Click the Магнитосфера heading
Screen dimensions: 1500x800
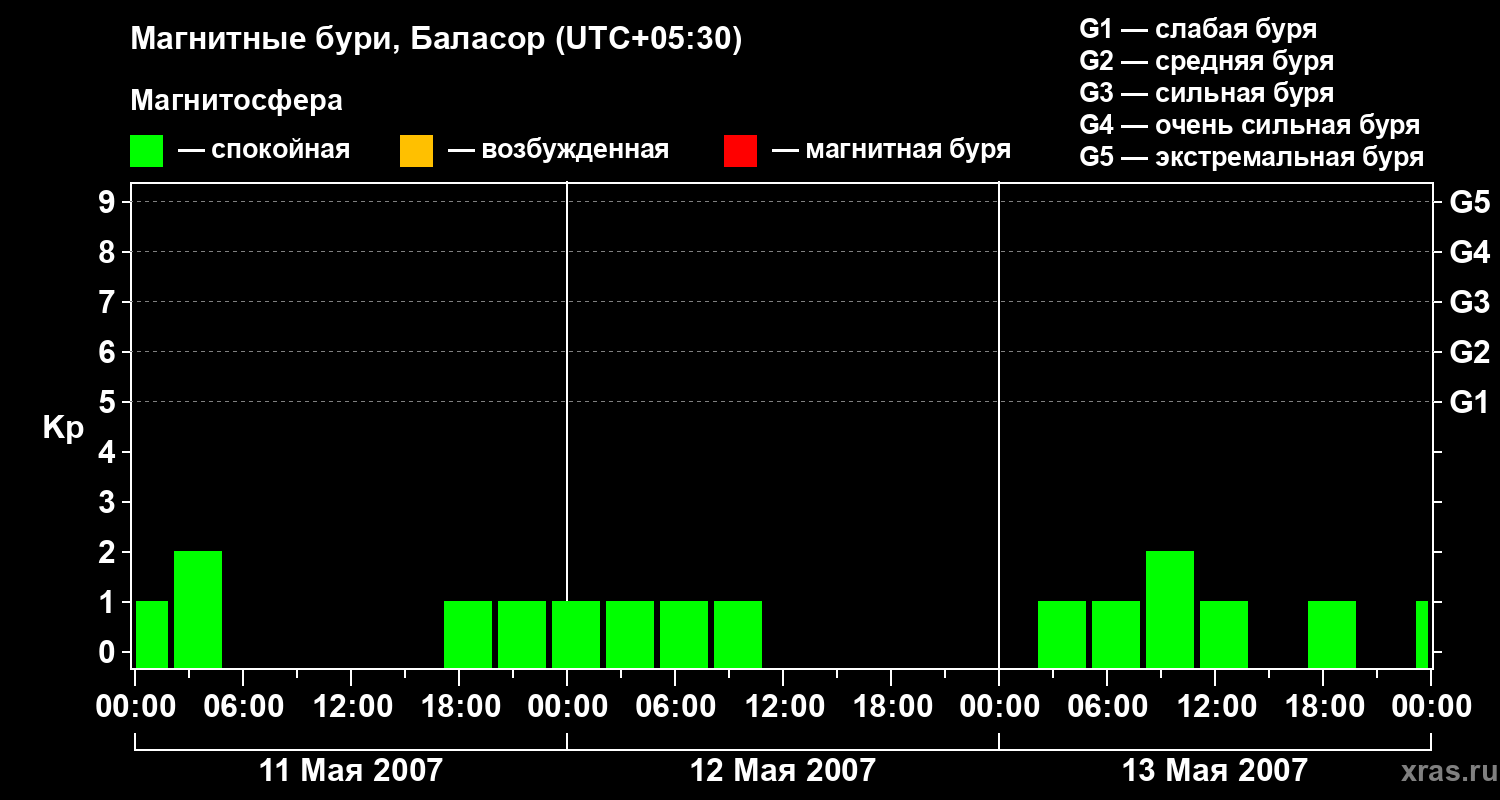pyautogui.click(x=236, y=101)
